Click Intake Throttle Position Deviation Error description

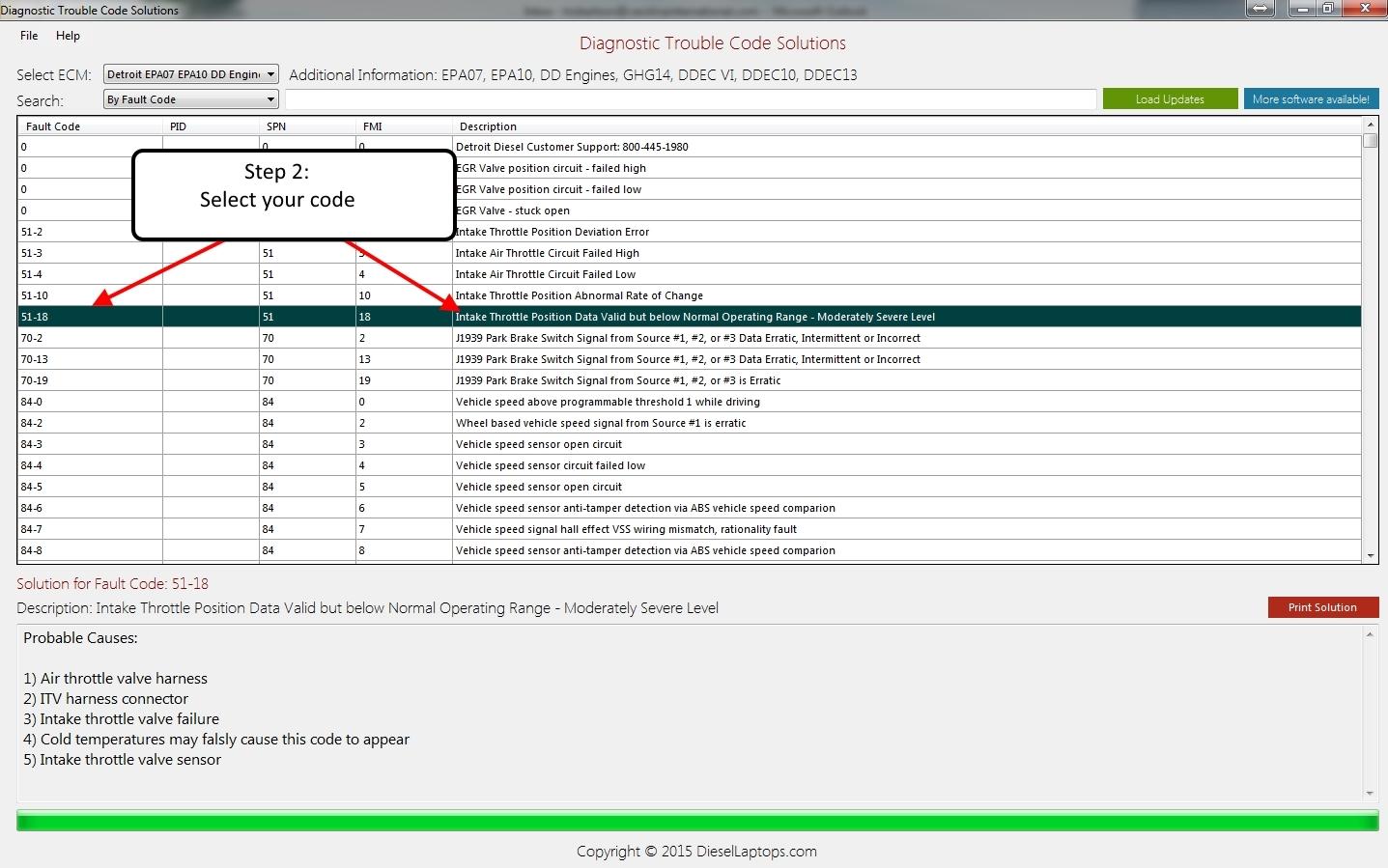[x=552, y=232]
